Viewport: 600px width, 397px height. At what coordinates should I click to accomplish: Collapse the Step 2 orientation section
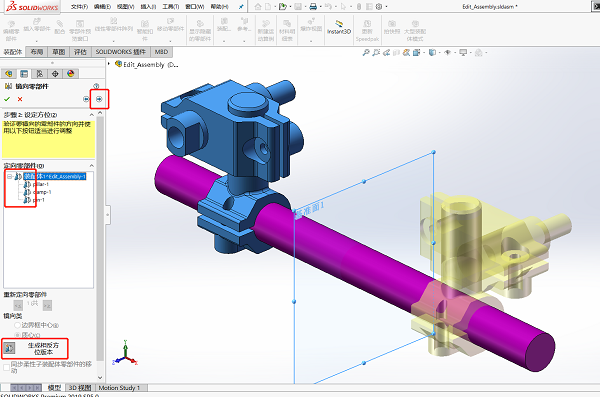[91, 115]
